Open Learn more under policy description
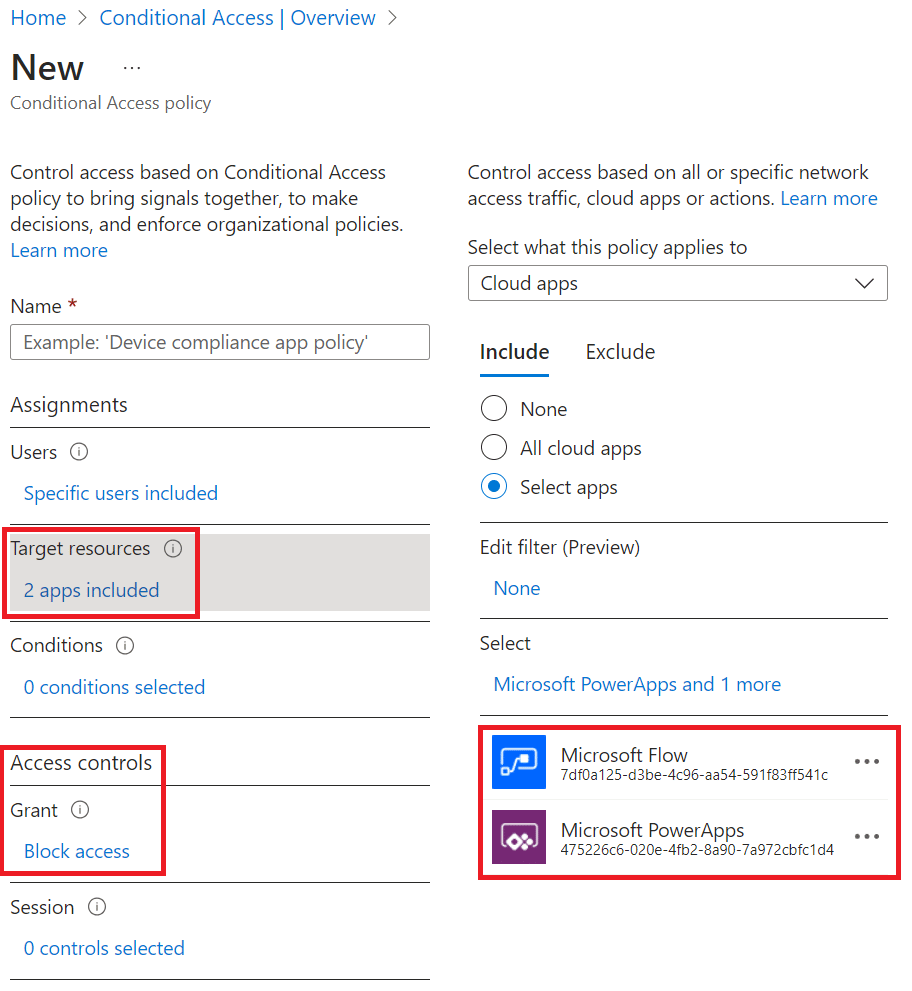The image size is (912, 991). [x=59, y=250]
